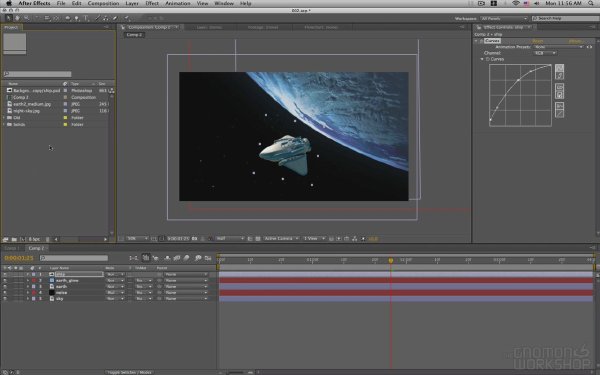Expand the ship layer properties
This screenshot has height=375, width=600.
click(28, 274)
